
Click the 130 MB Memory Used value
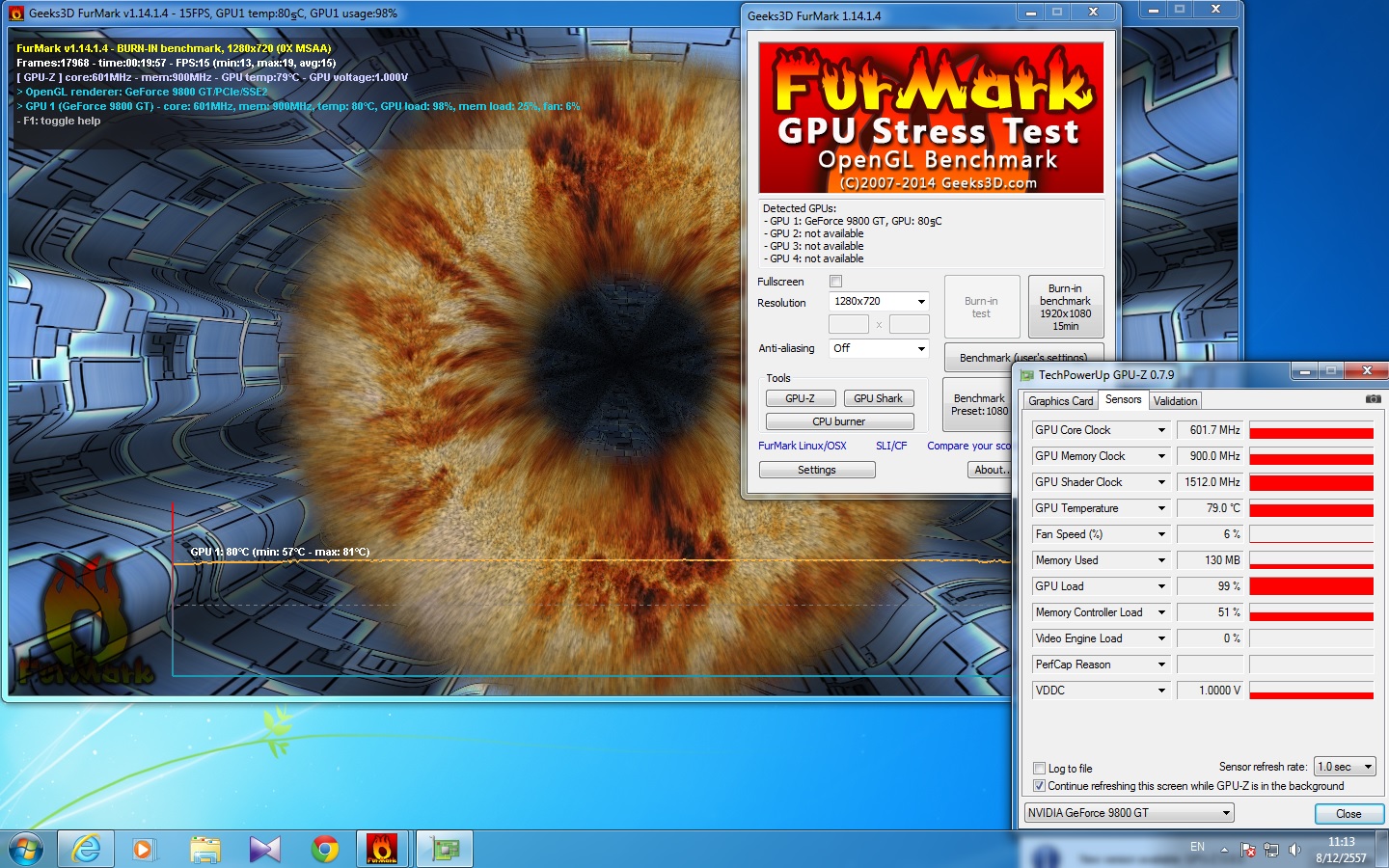pyautogui.click(x=1210, y=560)
